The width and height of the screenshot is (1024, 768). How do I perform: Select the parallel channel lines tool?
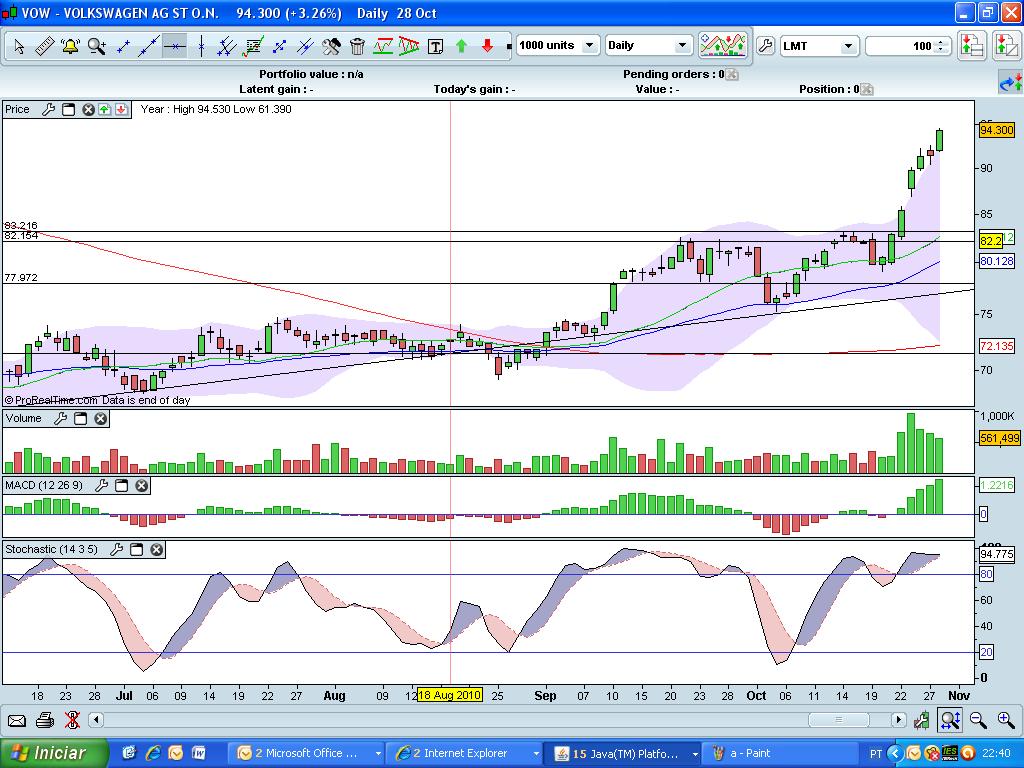[227, 46]
